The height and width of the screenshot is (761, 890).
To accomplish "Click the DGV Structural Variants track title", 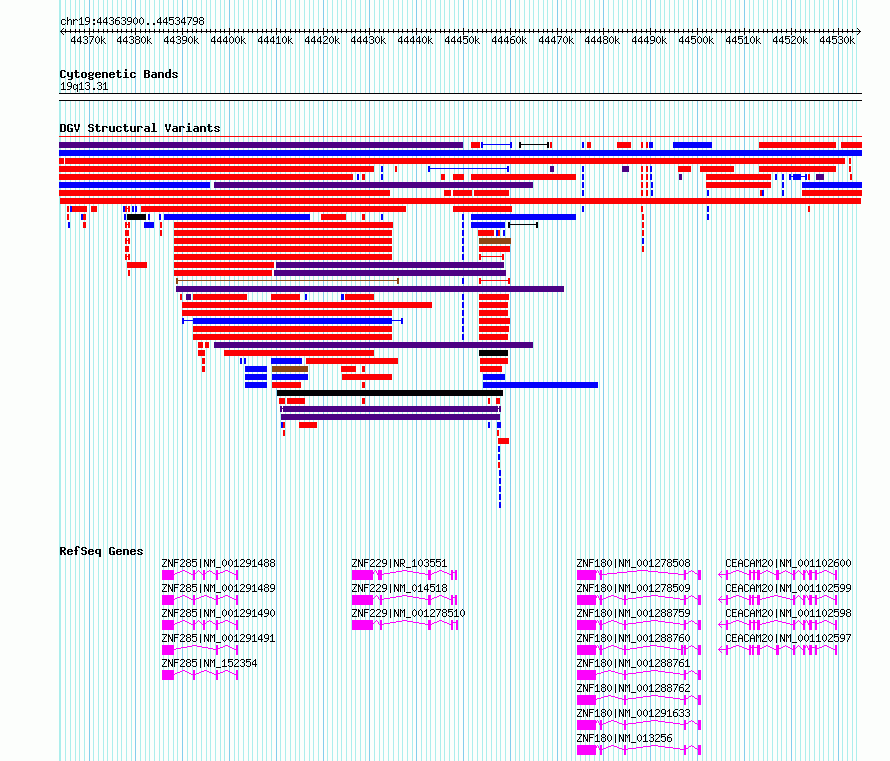I will 140,128.
